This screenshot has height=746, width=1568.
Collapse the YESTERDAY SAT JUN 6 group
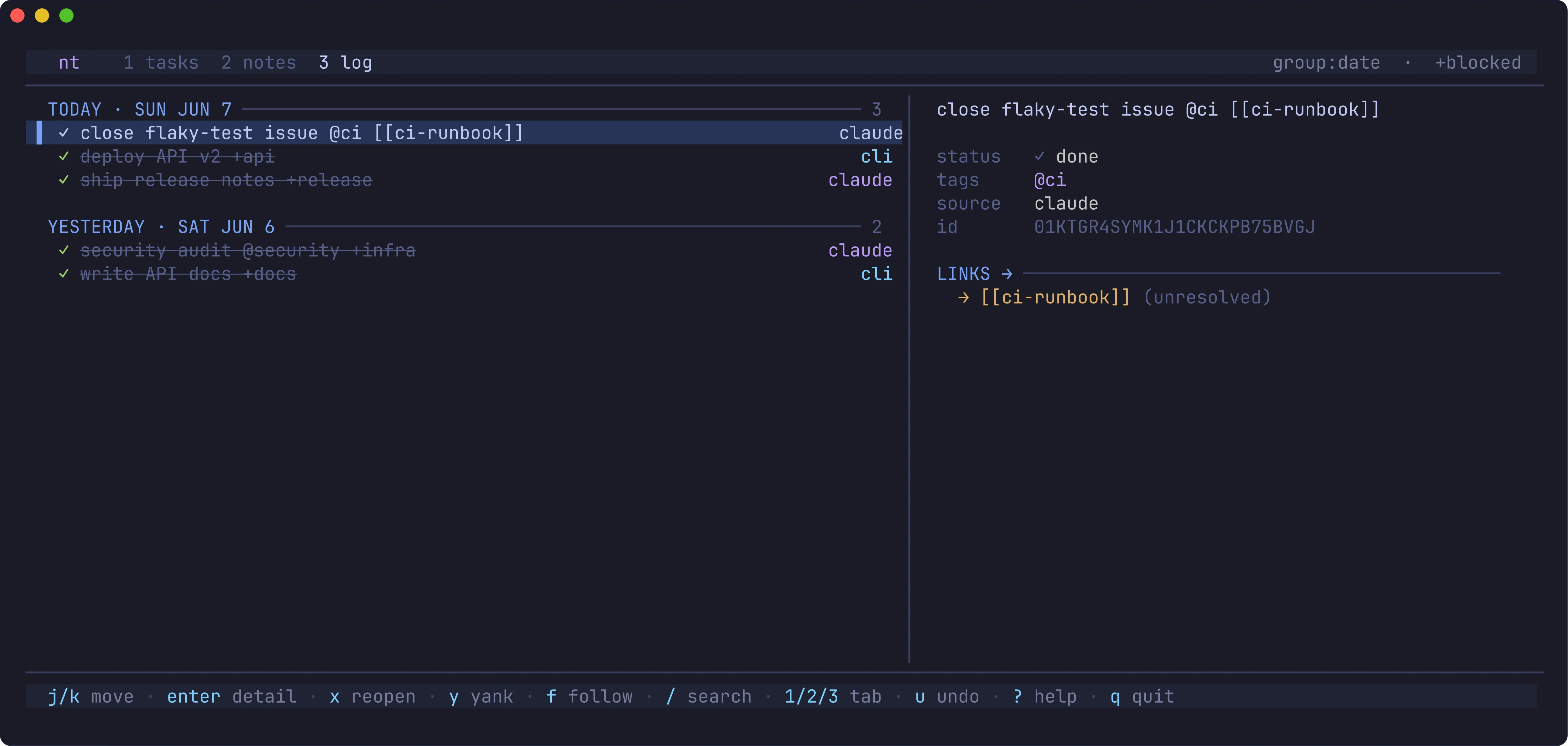[x=161, y=227]
